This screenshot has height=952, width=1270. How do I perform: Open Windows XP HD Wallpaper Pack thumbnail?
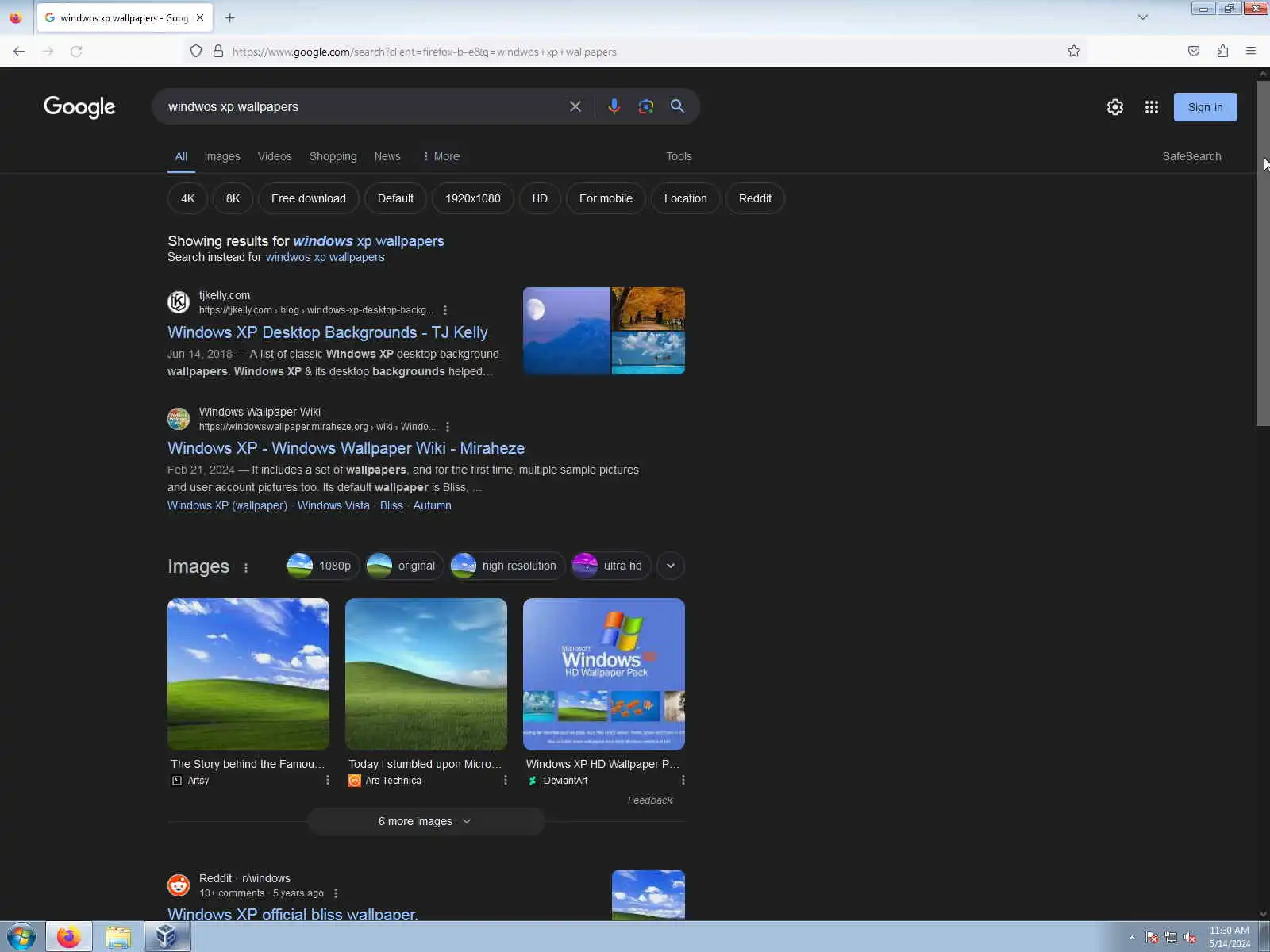(604, 674)
